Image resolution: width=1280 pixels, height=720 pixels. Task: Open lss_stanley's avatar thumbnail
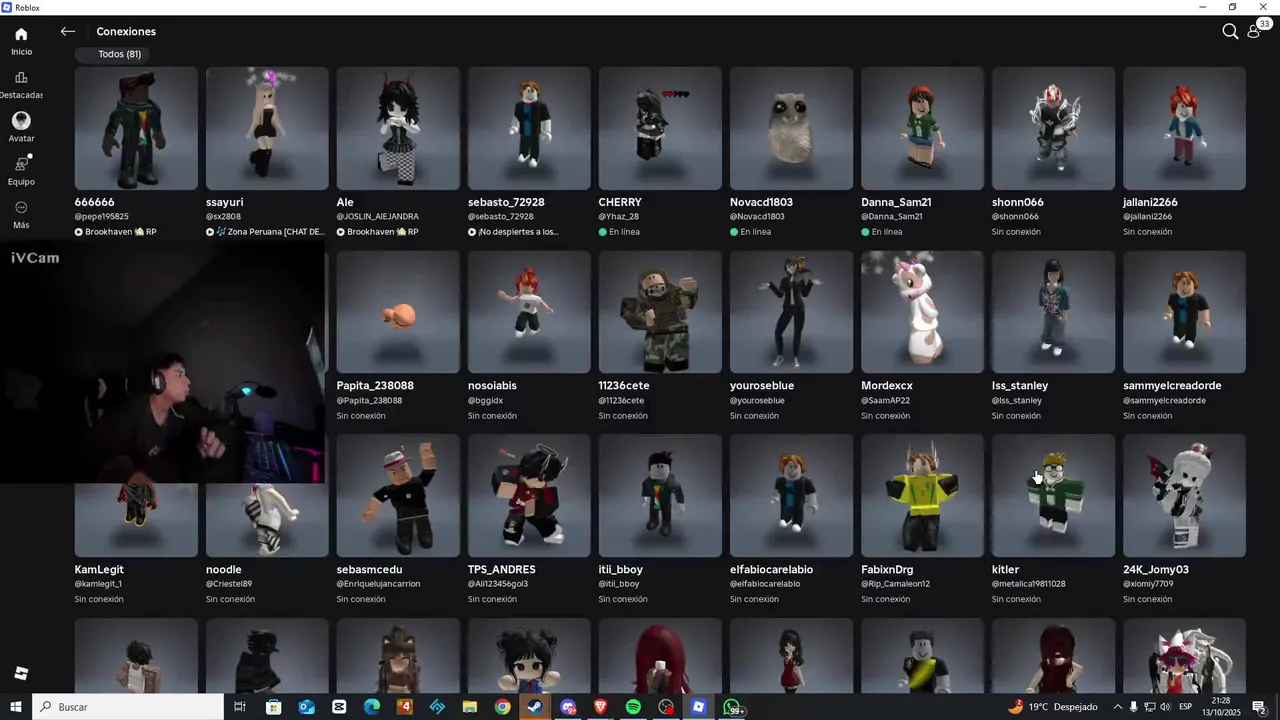tap(1053, 312)
